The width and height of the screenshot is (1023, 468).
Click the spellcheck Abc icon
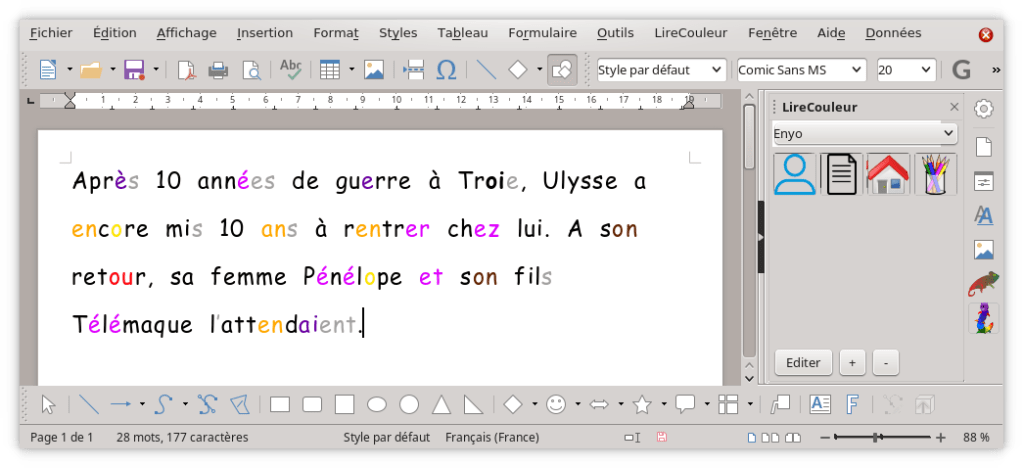pyautogui.click(x=290, y=70)
